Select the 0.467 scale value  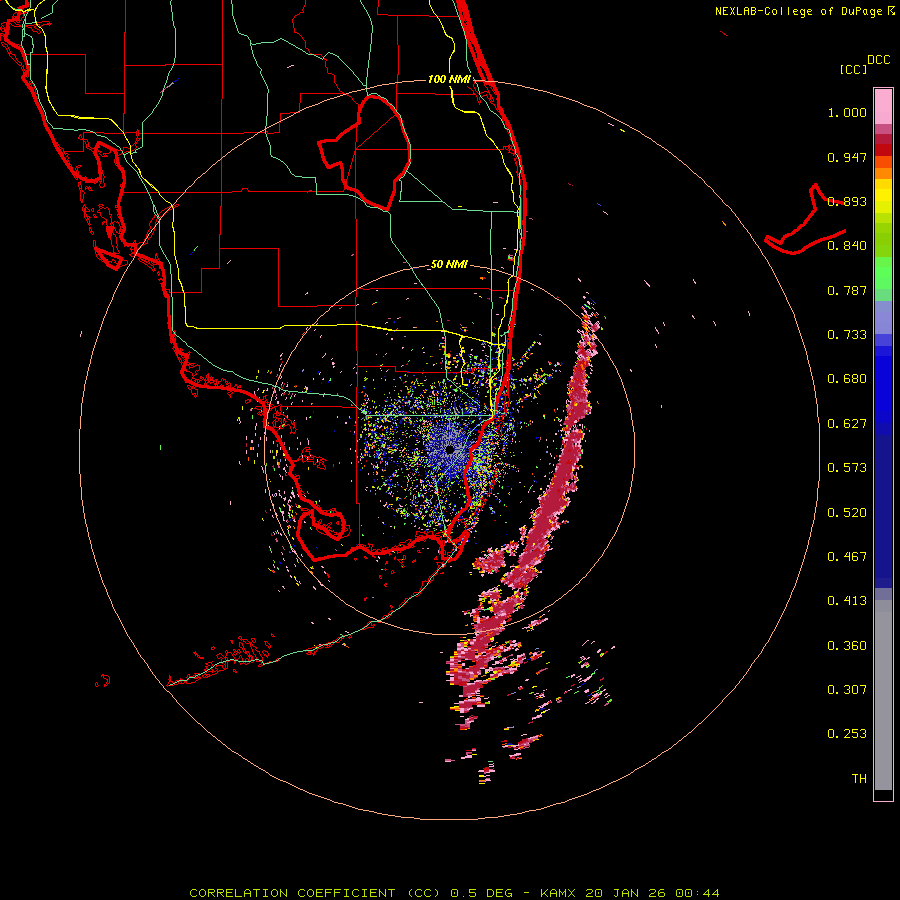coord(847,557)
